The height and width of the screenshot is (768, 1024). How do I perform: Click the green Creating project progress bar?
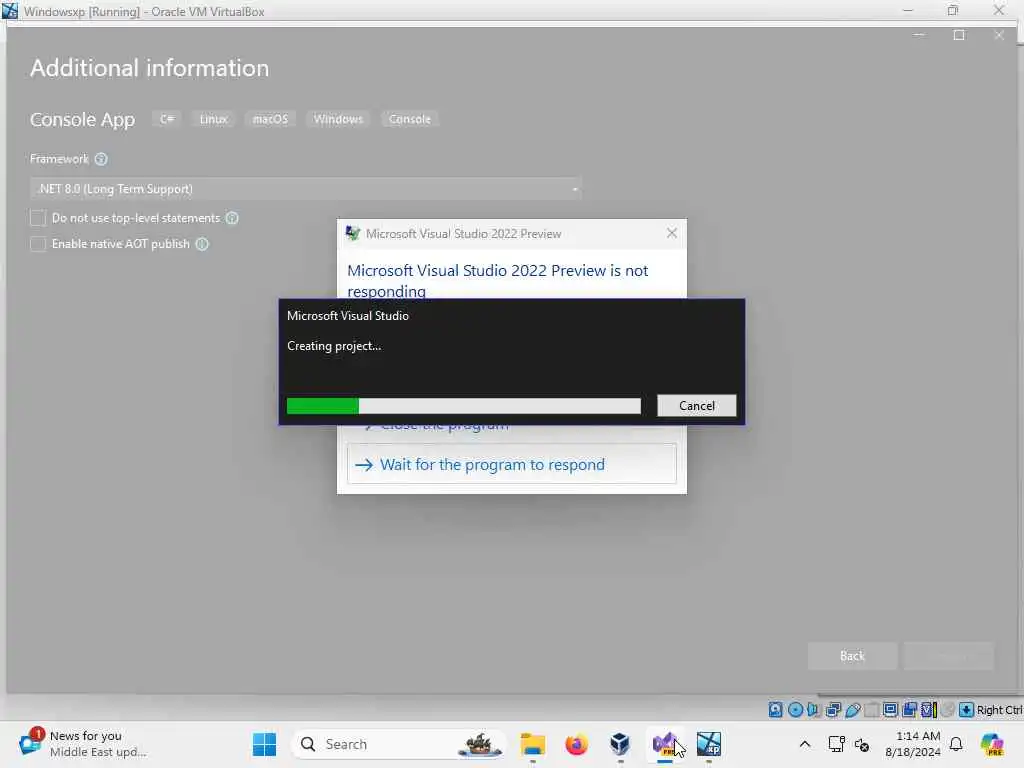pyautogui.click(x=464, y=406)
